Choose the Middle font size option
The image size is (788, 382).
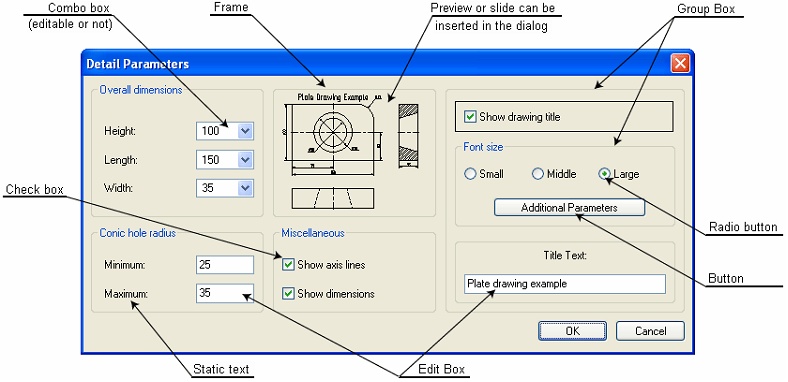538,174
